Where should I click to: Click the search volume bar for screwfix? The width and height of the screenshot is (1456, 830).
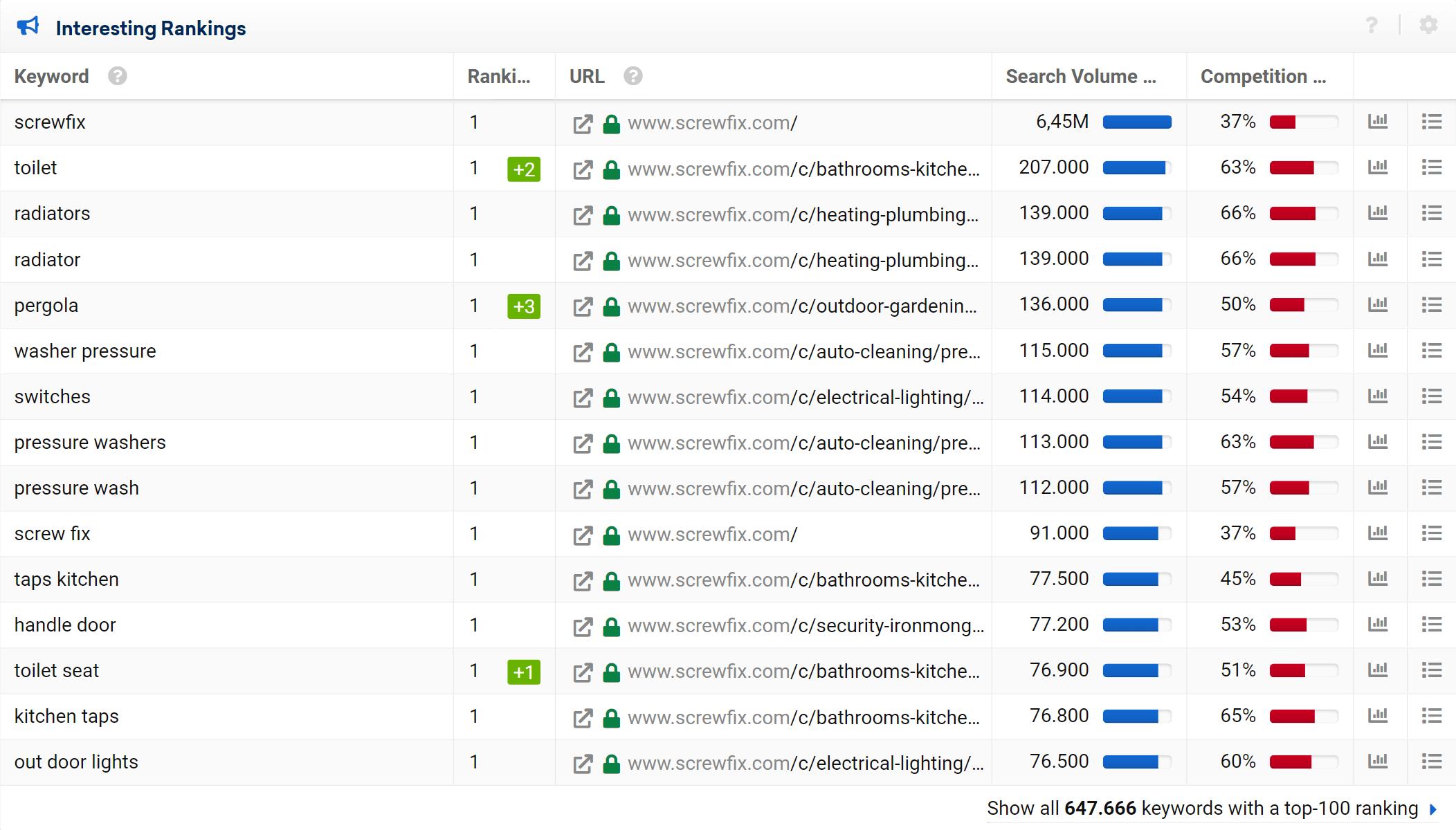(1137, 122)
